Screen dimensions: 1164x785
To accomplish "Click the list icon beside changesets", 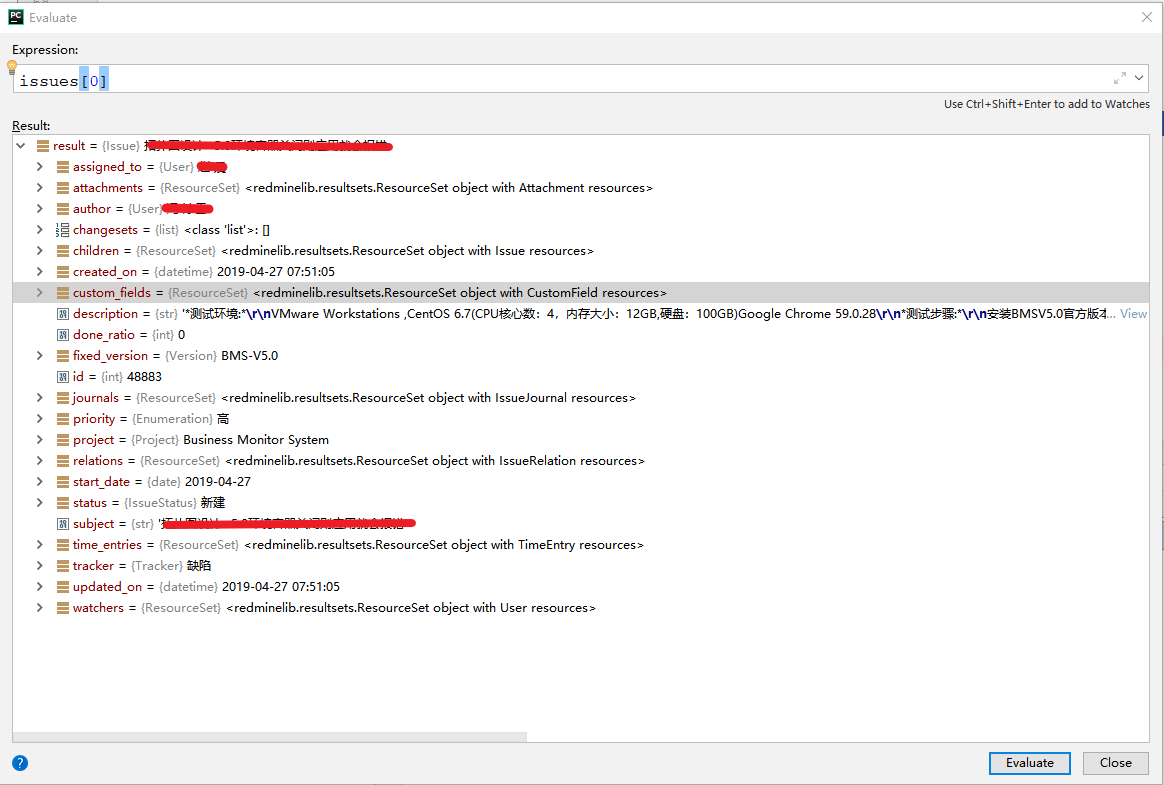I will pos(61,229).
